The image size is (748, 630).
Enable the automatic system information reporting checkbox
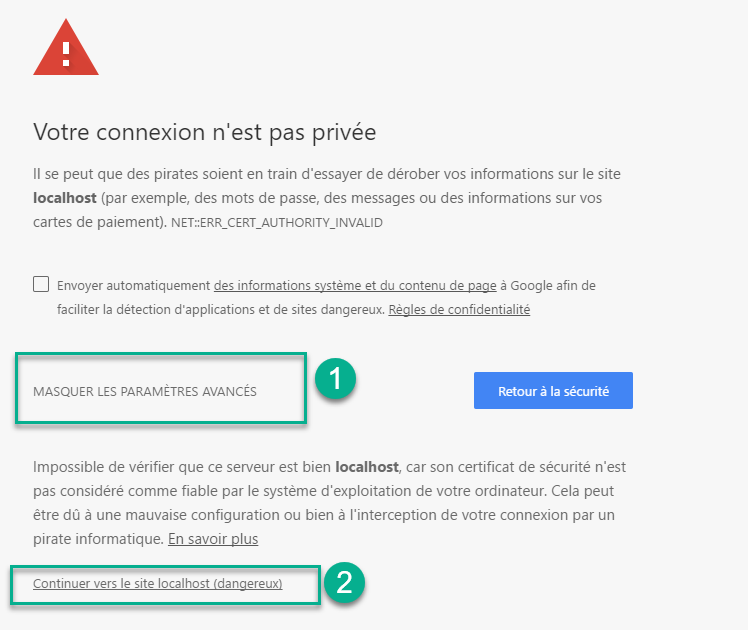click(x=41, y=284)
